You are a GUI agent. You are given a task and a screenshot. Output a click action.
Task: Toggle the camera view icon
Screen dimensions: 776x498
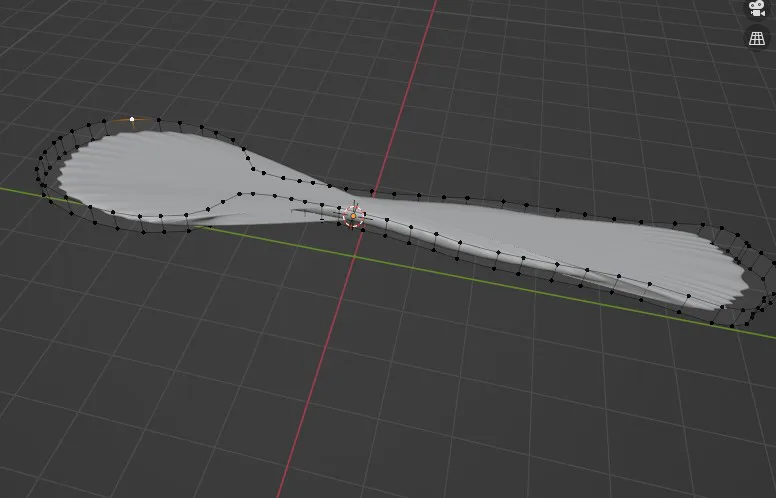pyautogui.click(x=757, y=8)
